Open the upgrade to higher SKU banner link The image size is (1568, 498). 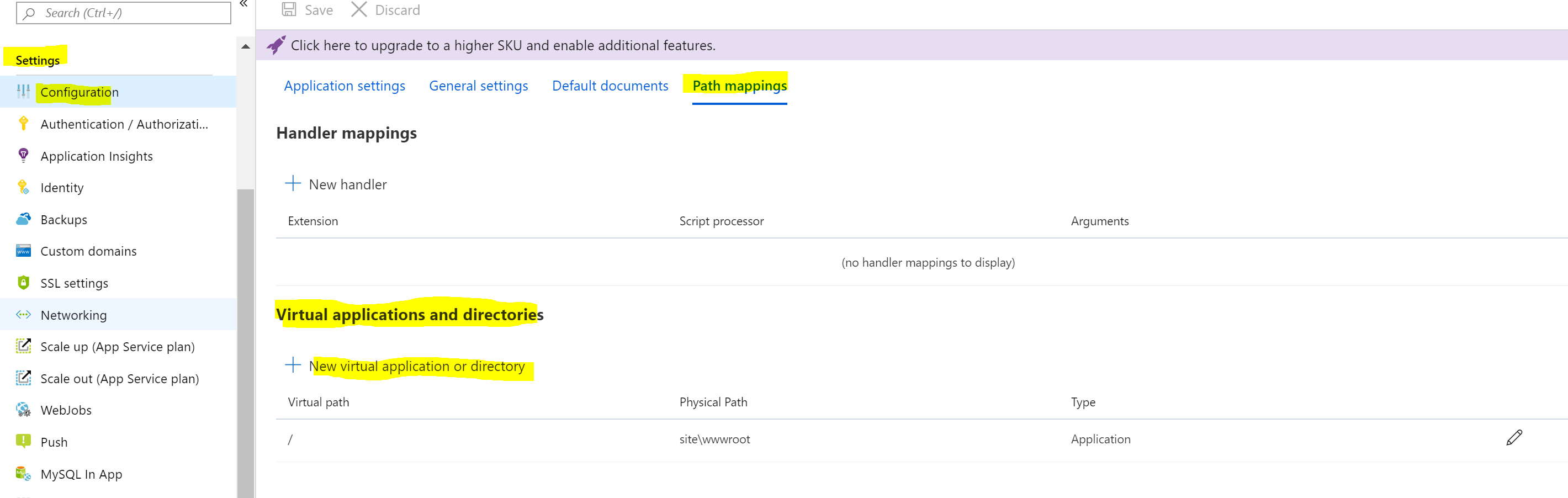(504, 45)
